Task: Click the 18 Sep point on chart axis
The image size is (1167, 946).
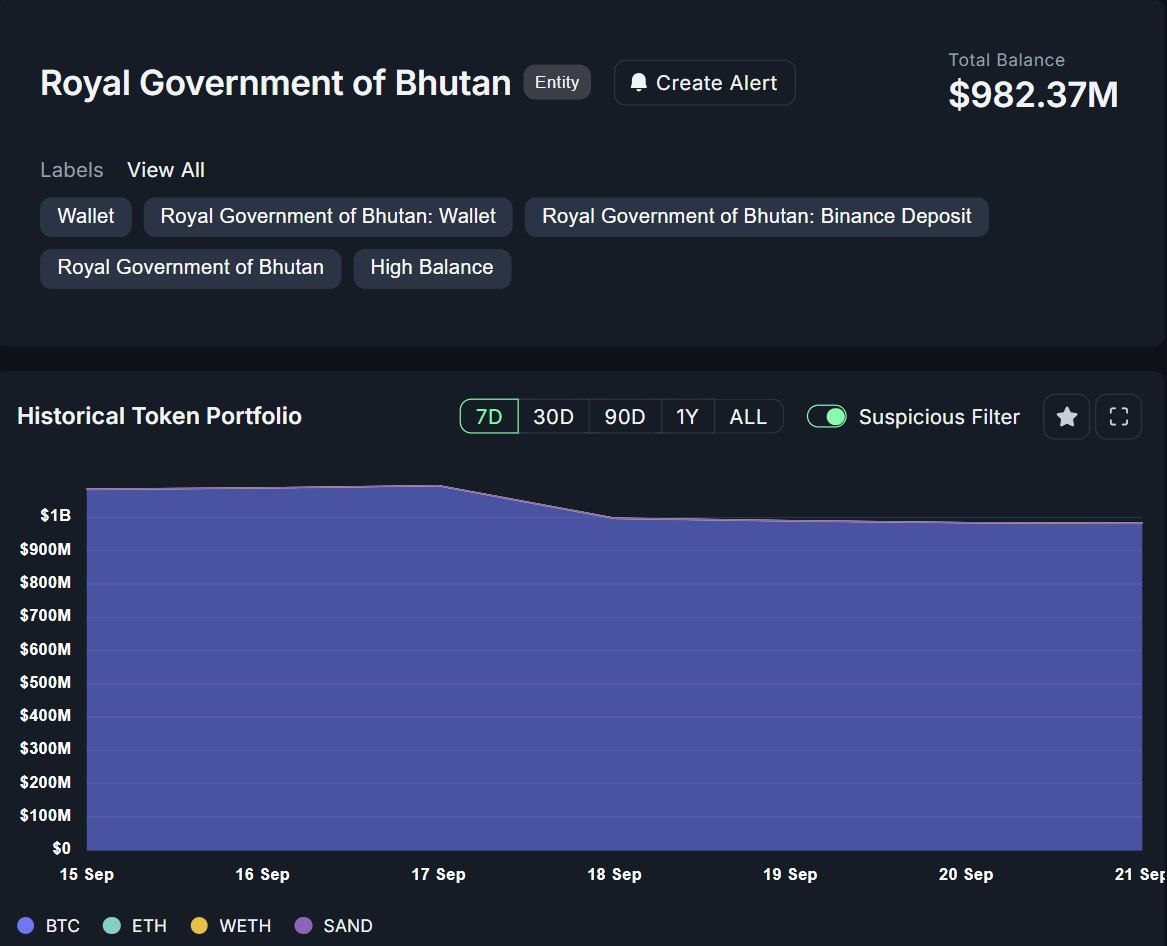Action: pyautogui.click(x=614, y=874)
